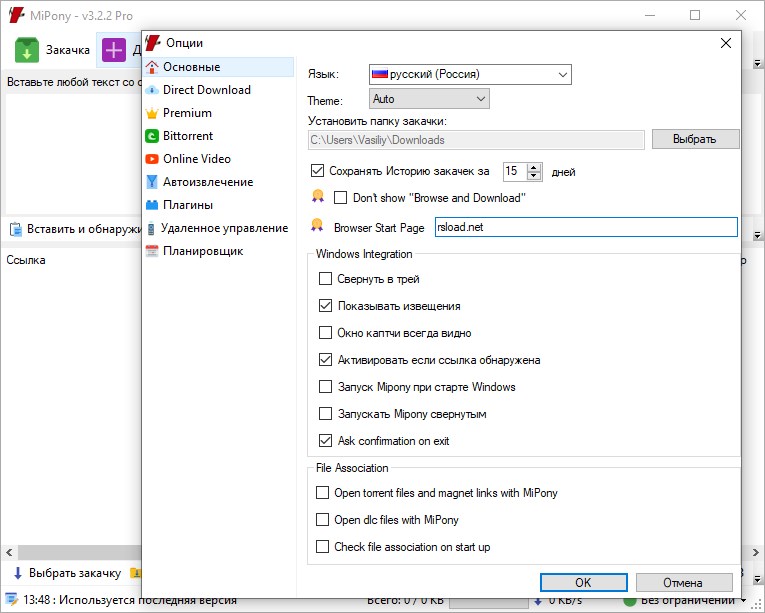Disable Ask confirmation on exit
765x613 pixels.
(x=325, y=441)
